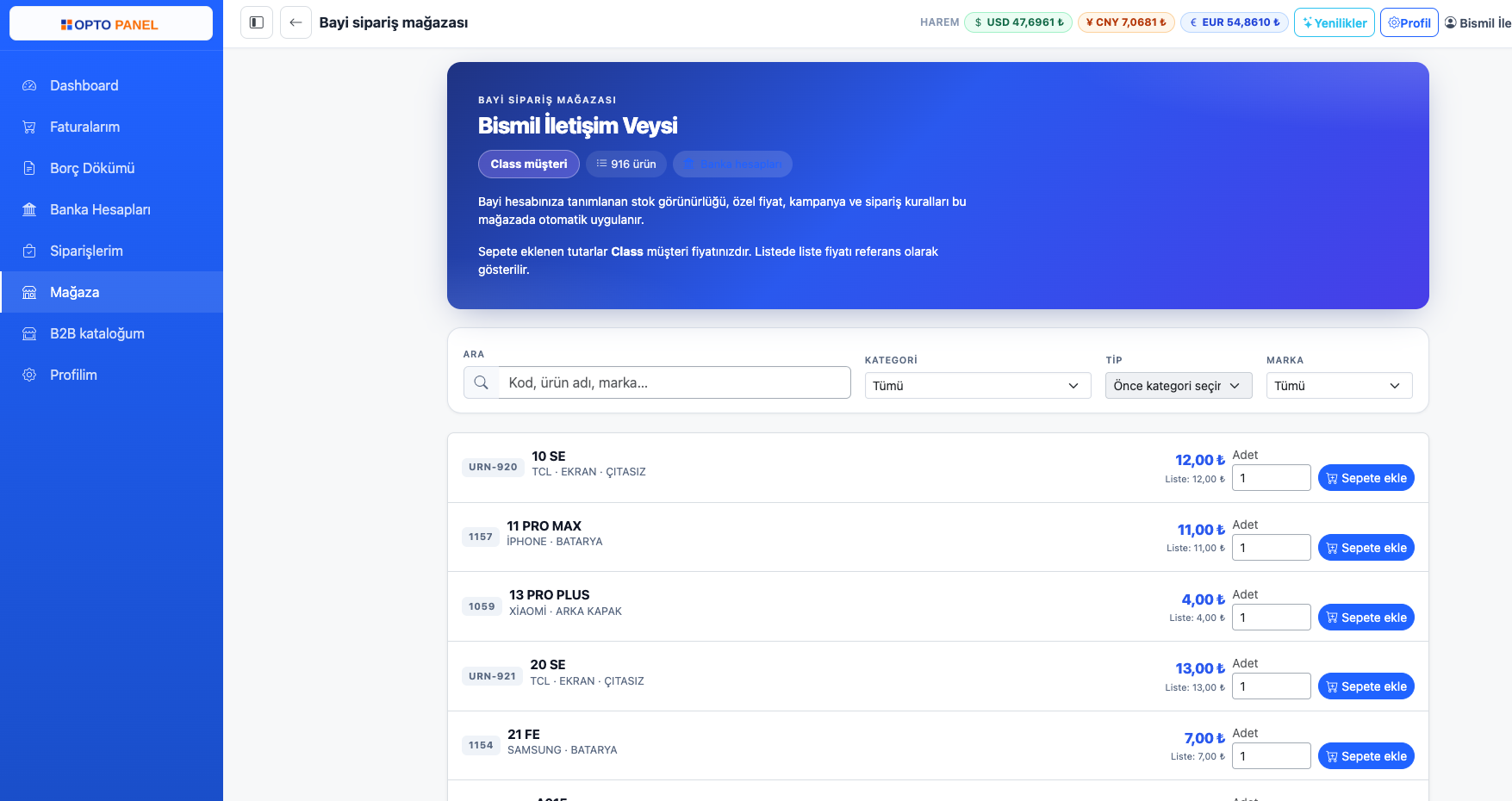Click the CNY exchange rate badge

click(x=1126, y=22)
